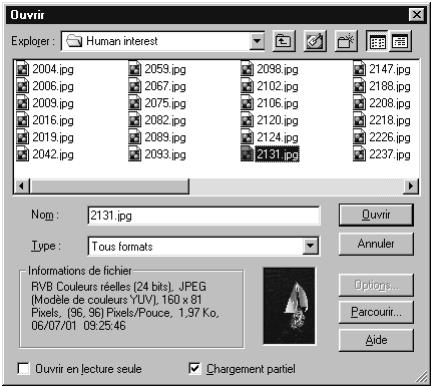Select file 2226.jpg
The width and height of the screenshot is (431, 387).
pyautogui.click(x=382, y=137)
